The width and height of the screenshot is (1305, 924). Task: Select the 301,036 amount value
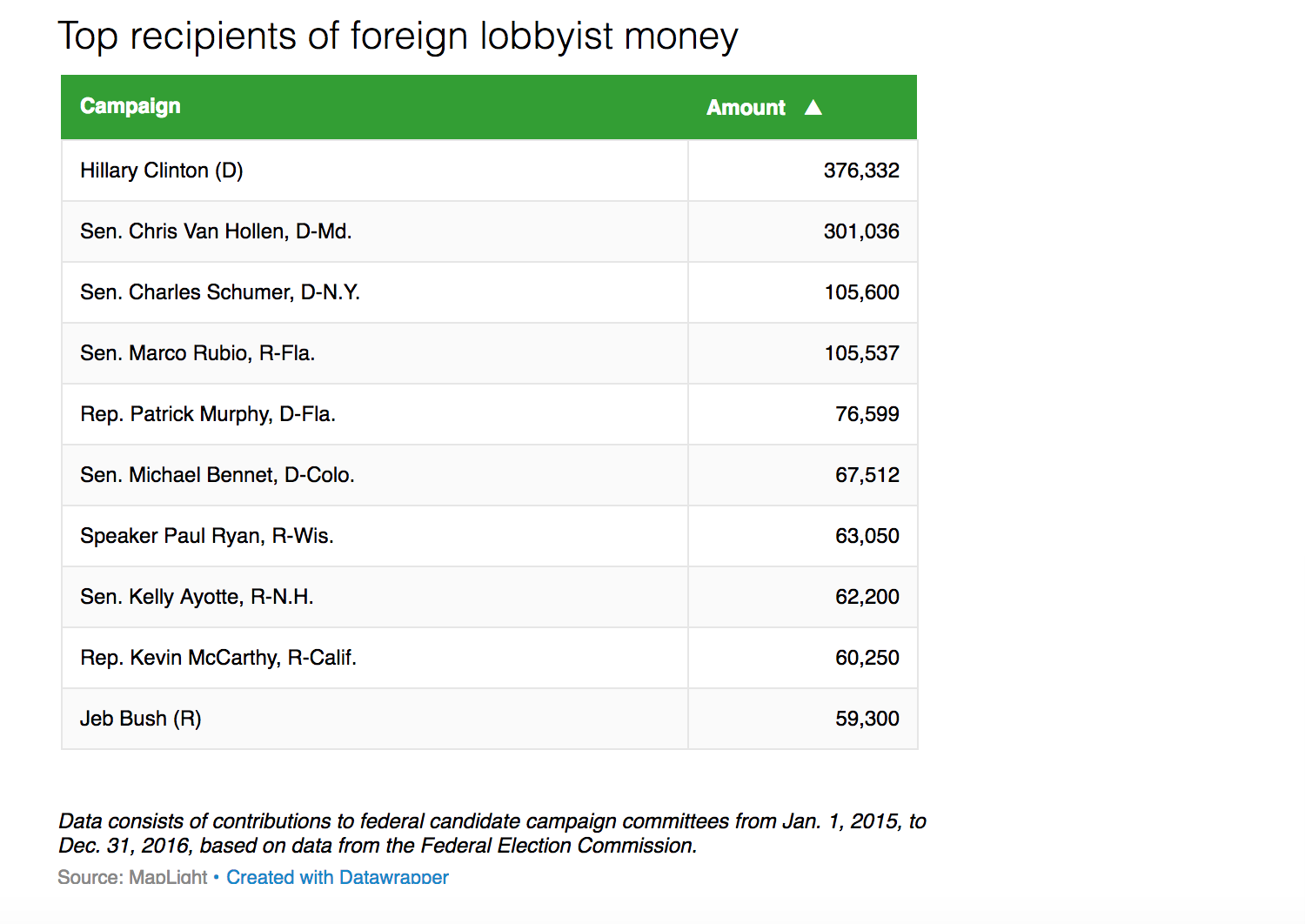861,231
